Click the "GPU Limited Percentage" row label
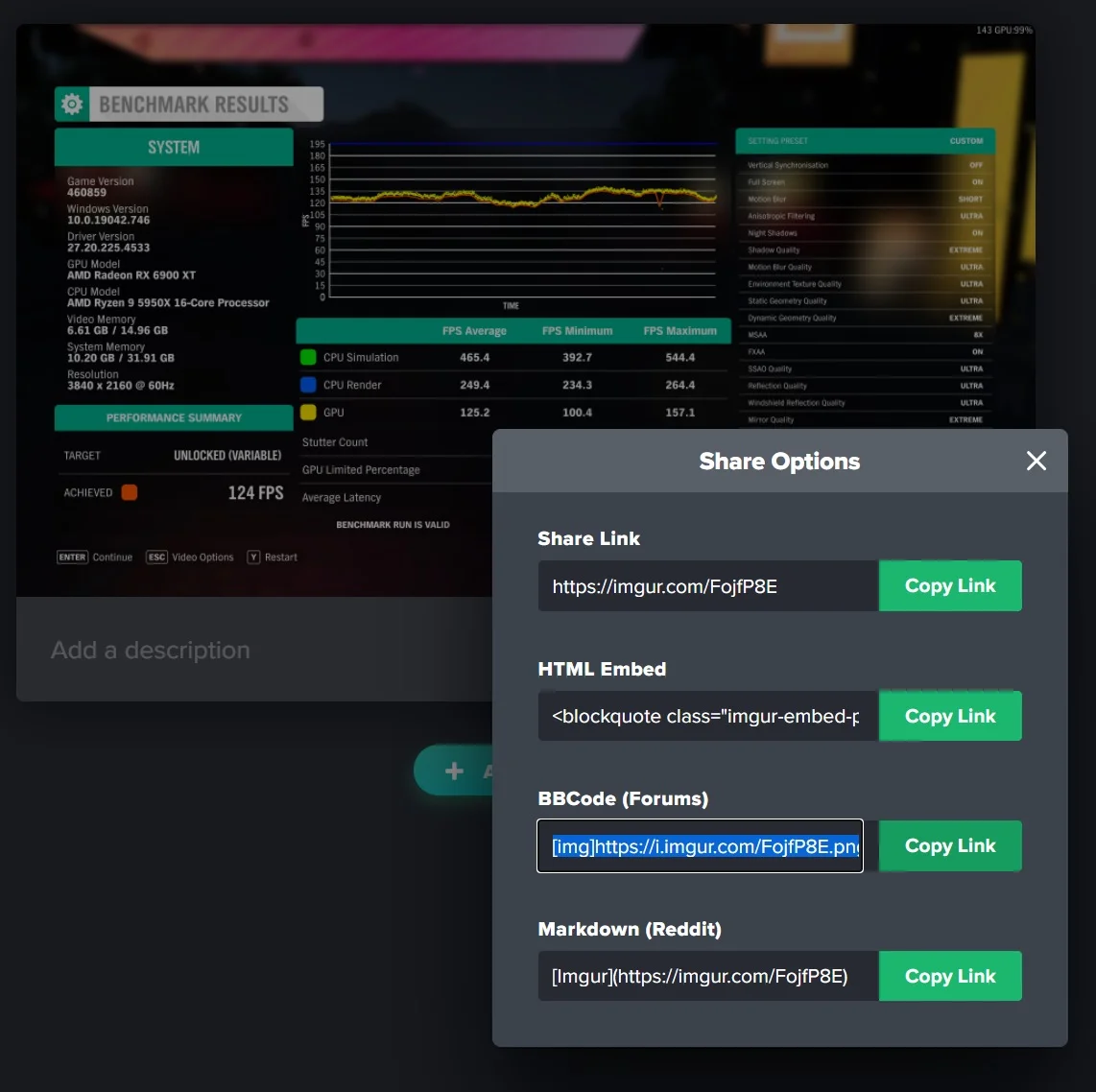 coord(361,469)
